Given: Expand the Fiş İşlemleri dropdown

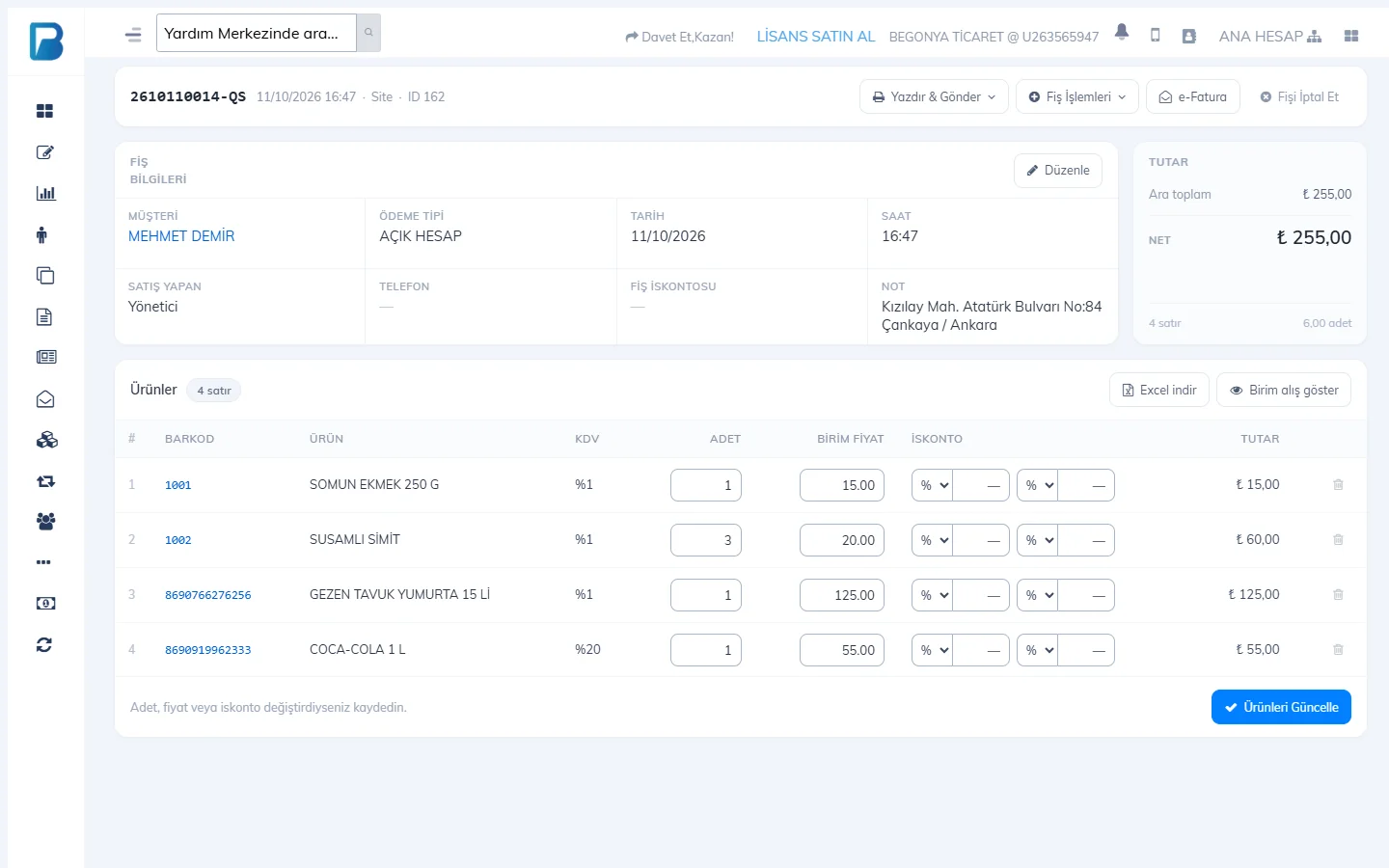Looking at the screenshot, I should pyautogui.click(x=1077, y=96).
